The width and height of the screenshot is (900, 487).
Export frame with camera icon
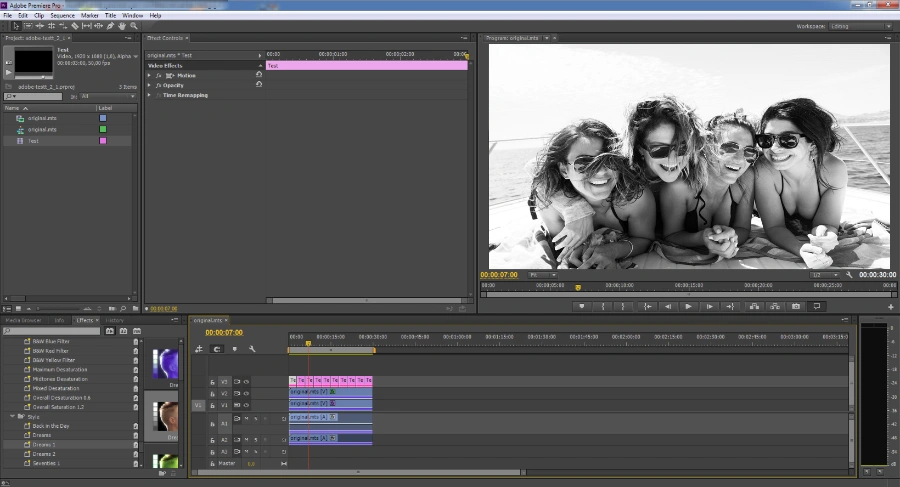click(x=796, y=307)
